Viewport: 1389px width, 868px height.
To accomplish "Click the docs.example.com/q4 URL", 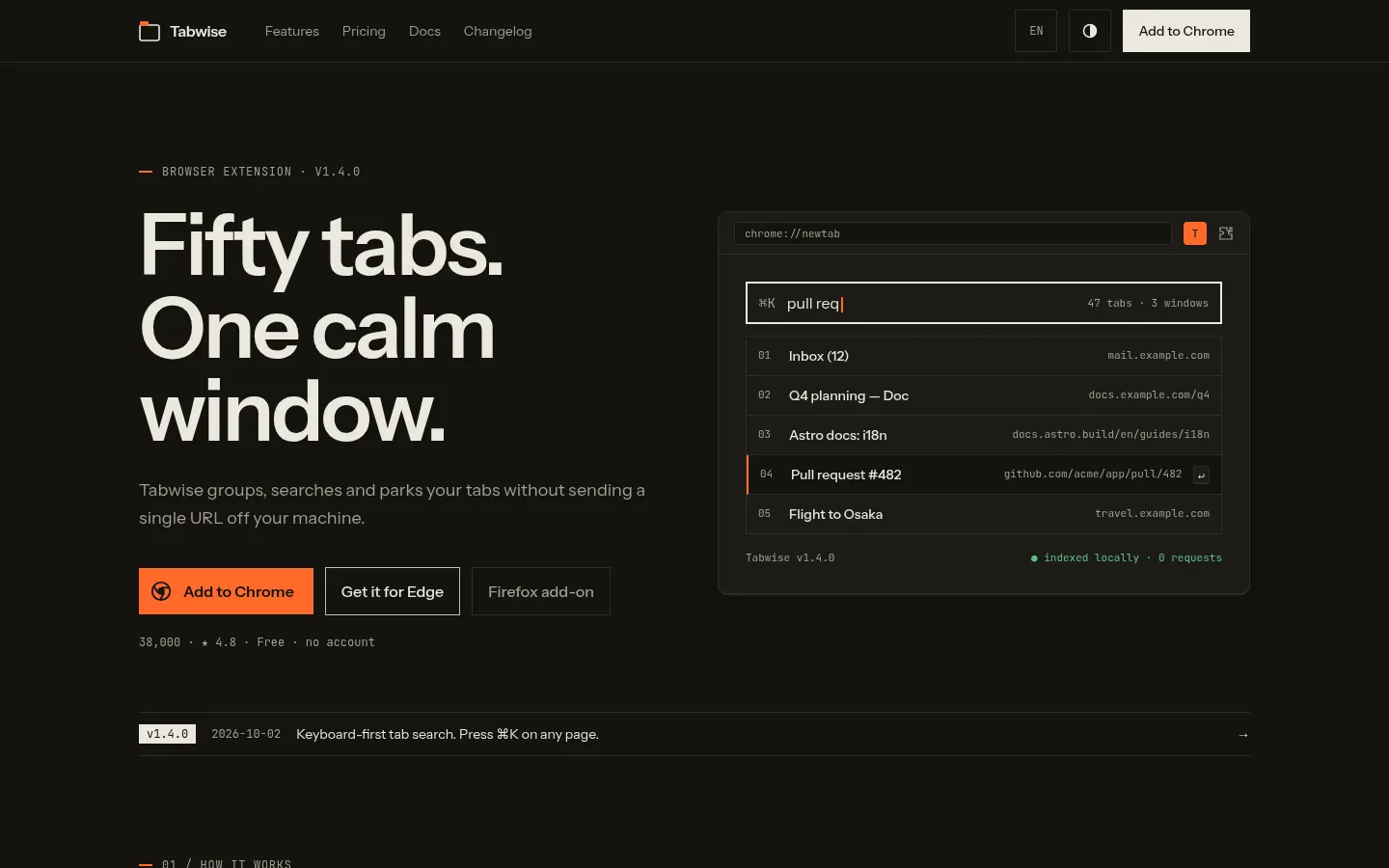I will pyautogui.click(x=1149, y=395).
